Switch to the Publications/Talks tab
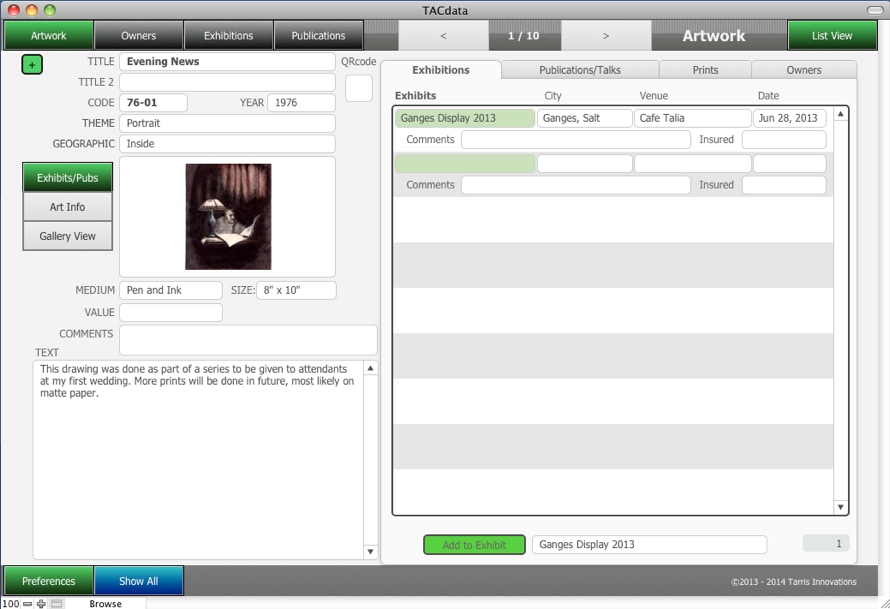This screenshot has height=609, width=890. (580, 70)
